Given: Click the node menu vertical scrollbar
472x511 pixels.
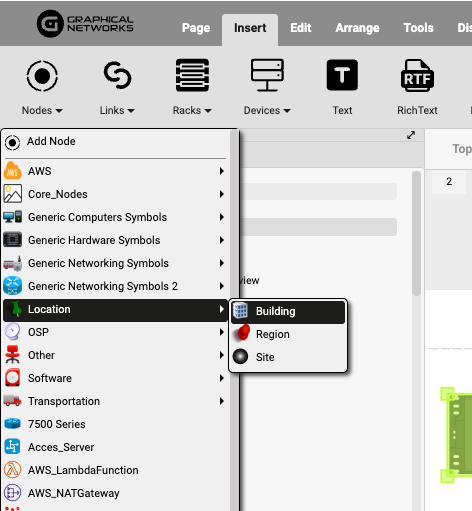Looking at the screenshot, I should pyautogui.click(x=234, y=320).
